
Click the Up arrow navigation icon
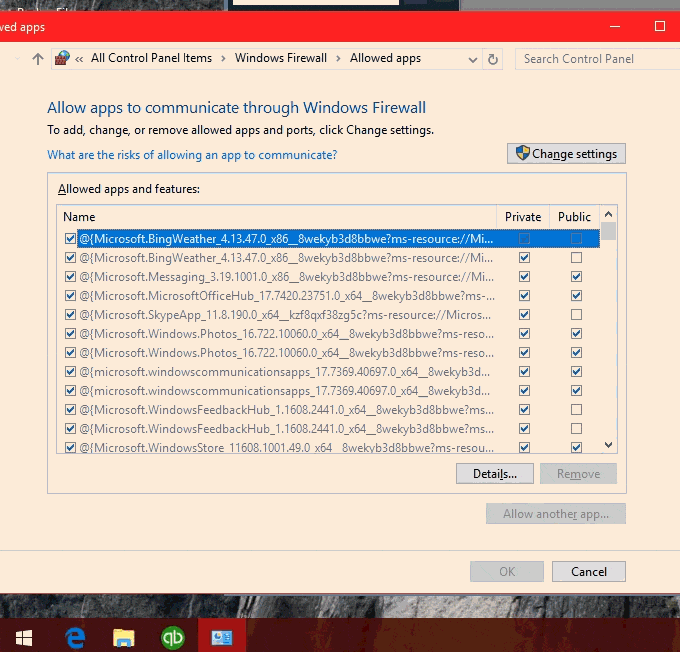click(38, 59)
